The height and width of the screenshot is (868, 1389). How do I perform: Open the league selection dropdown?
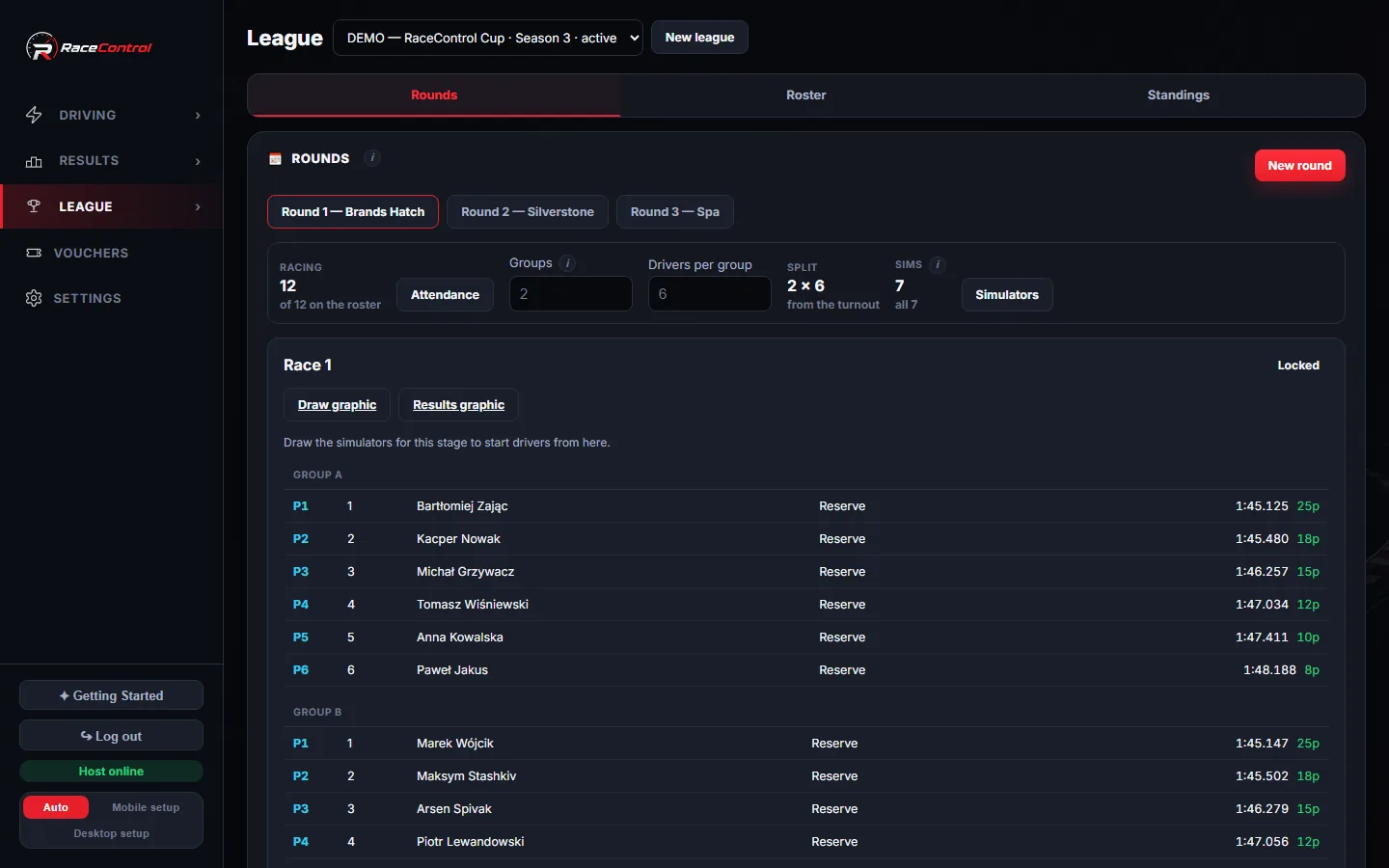pos(488,38)
